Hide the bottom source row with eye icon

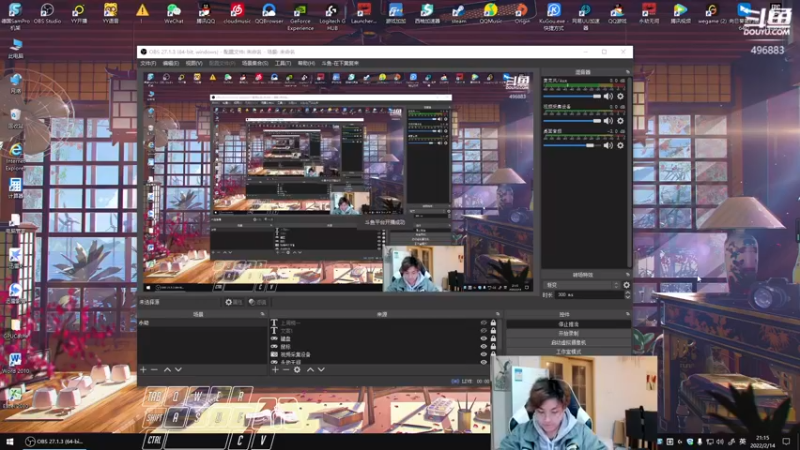(483, 362)
